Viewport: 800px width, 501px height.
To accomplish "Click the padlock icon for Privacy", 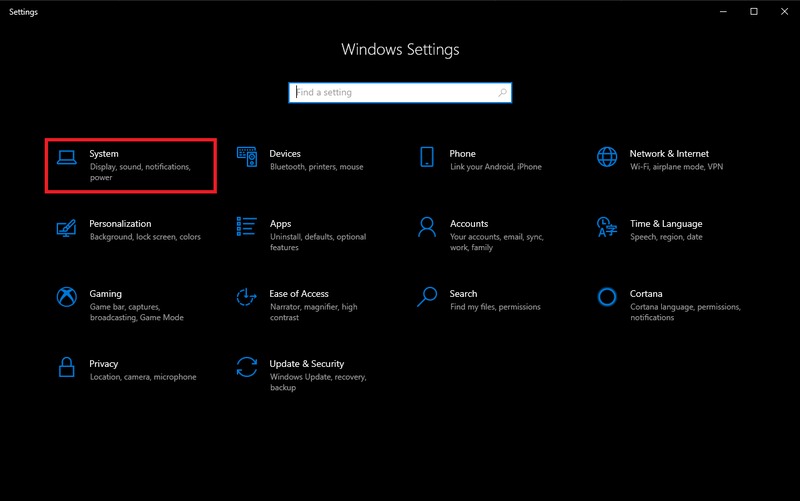I will 67,366.
